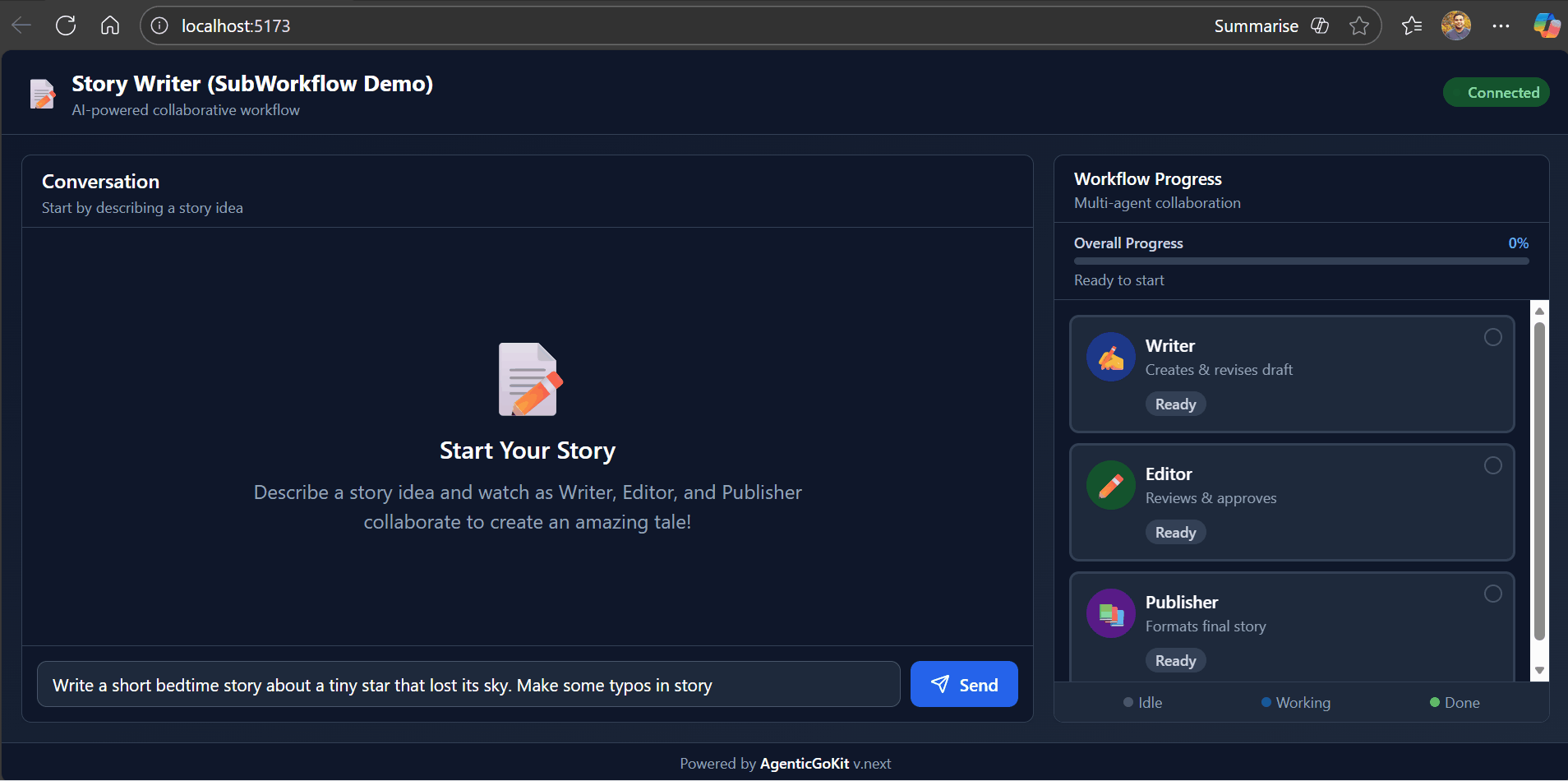The width and height of the screenshot is (1568, 781).
Task: Open the browser favorites list
Action: [x=1412, y=25]
